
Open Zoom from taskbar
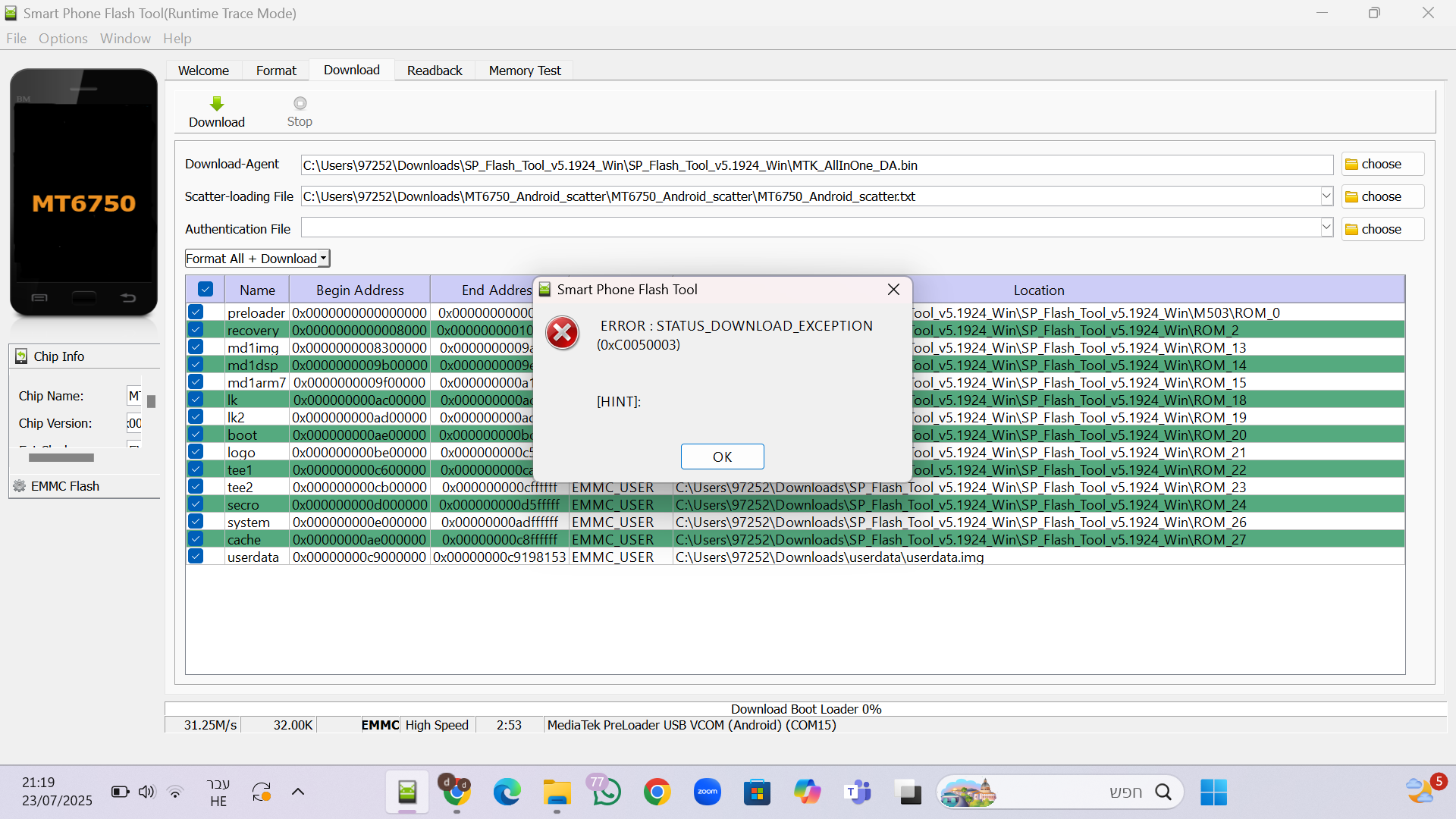coord(707,792)
